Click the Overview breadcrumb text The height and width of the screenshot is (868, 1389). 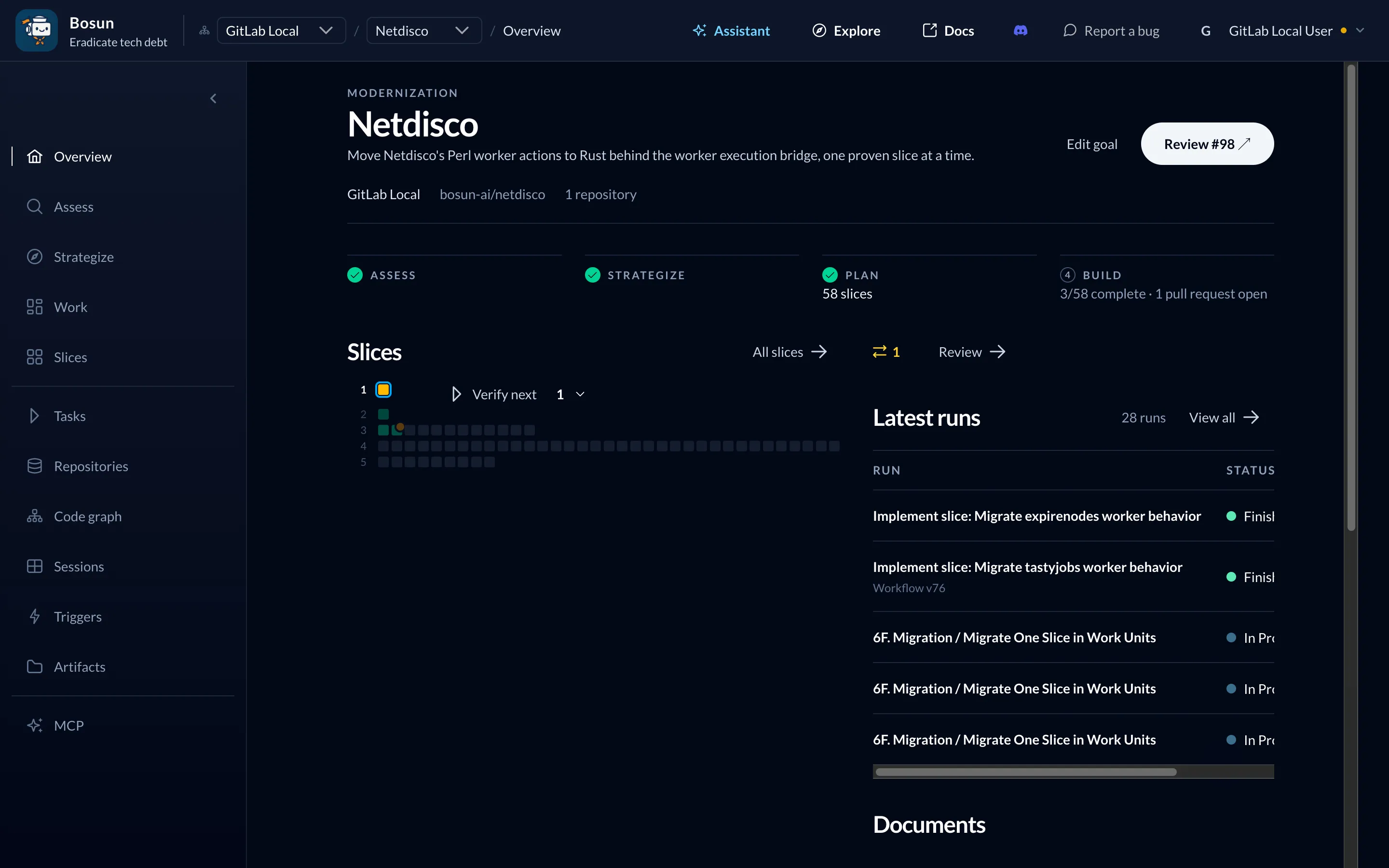pyautogui.click(x=531, y=30)
